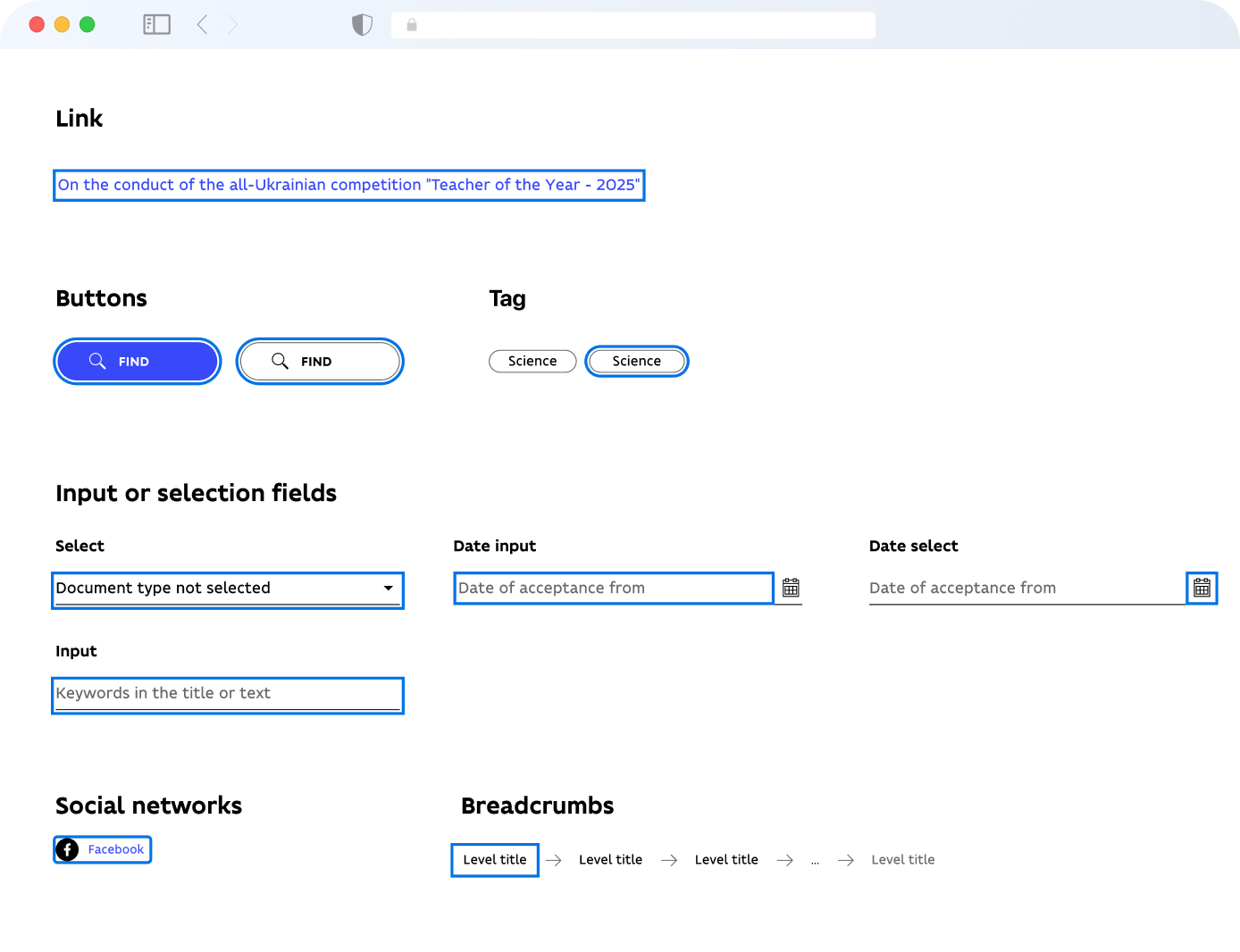Screen dimensions: 1240x952
Task: Click the Date select text field
Action: pyautogui.click(x=1026, y=588)
